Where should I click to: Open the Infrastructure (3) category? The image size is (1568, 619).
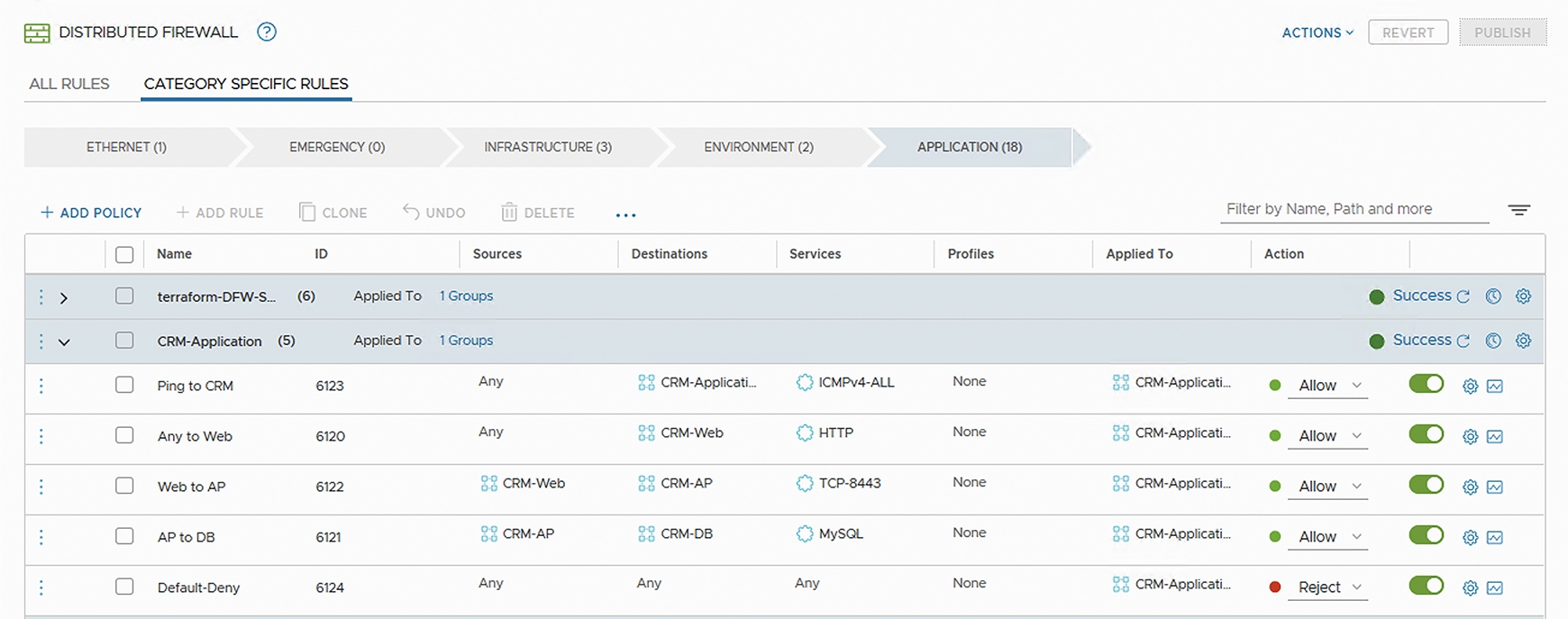tap(548, 147)
